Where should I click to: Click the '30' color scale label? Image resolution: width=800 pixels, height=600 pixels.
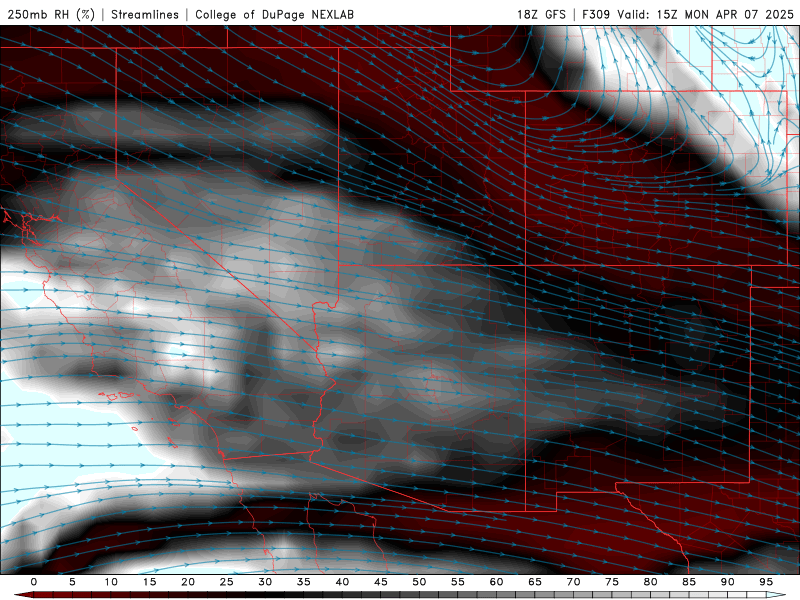[265, 582]
